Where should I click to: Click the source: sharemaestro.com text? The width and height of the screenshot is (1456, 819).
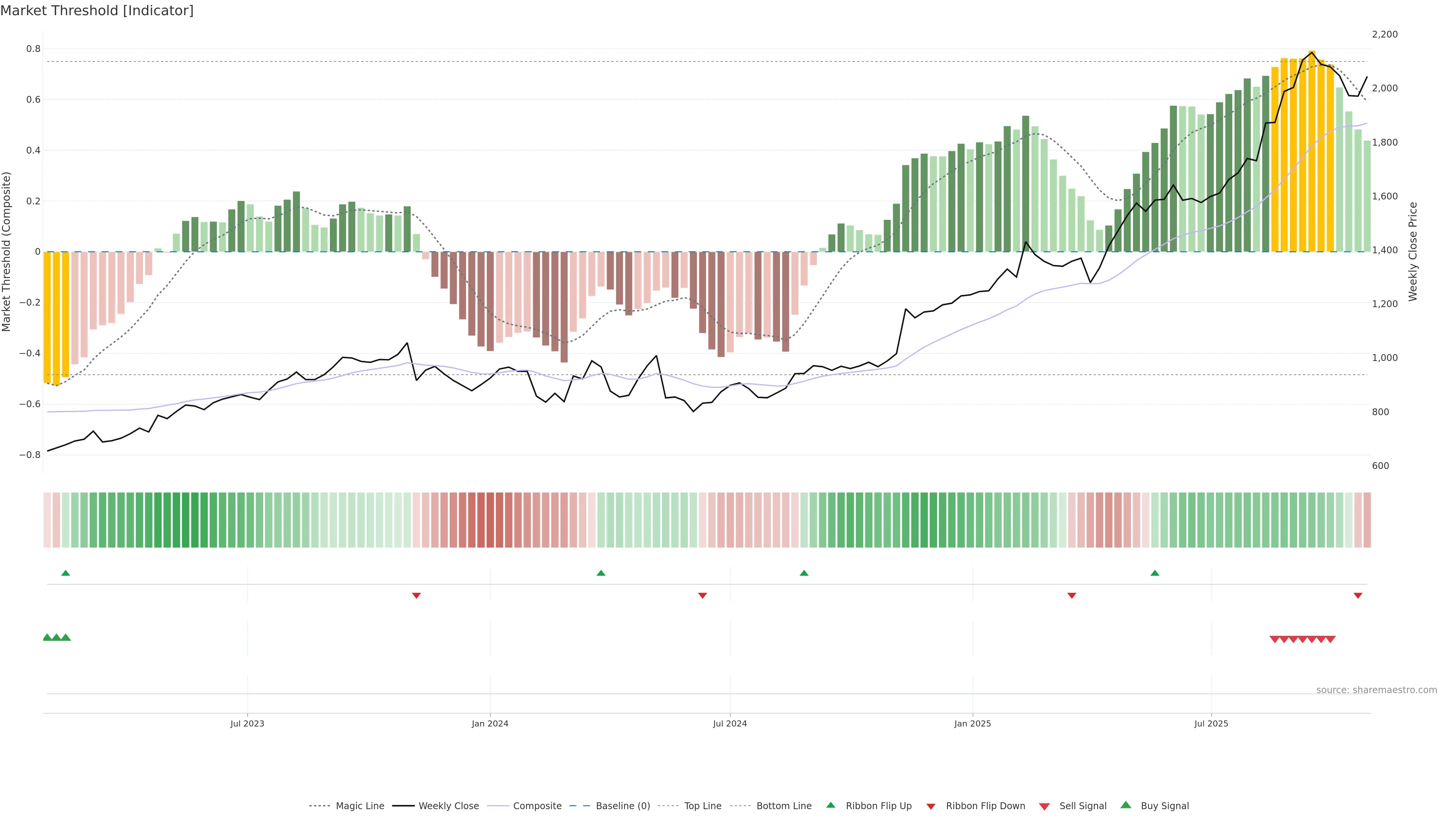[x=1376, y=690]
